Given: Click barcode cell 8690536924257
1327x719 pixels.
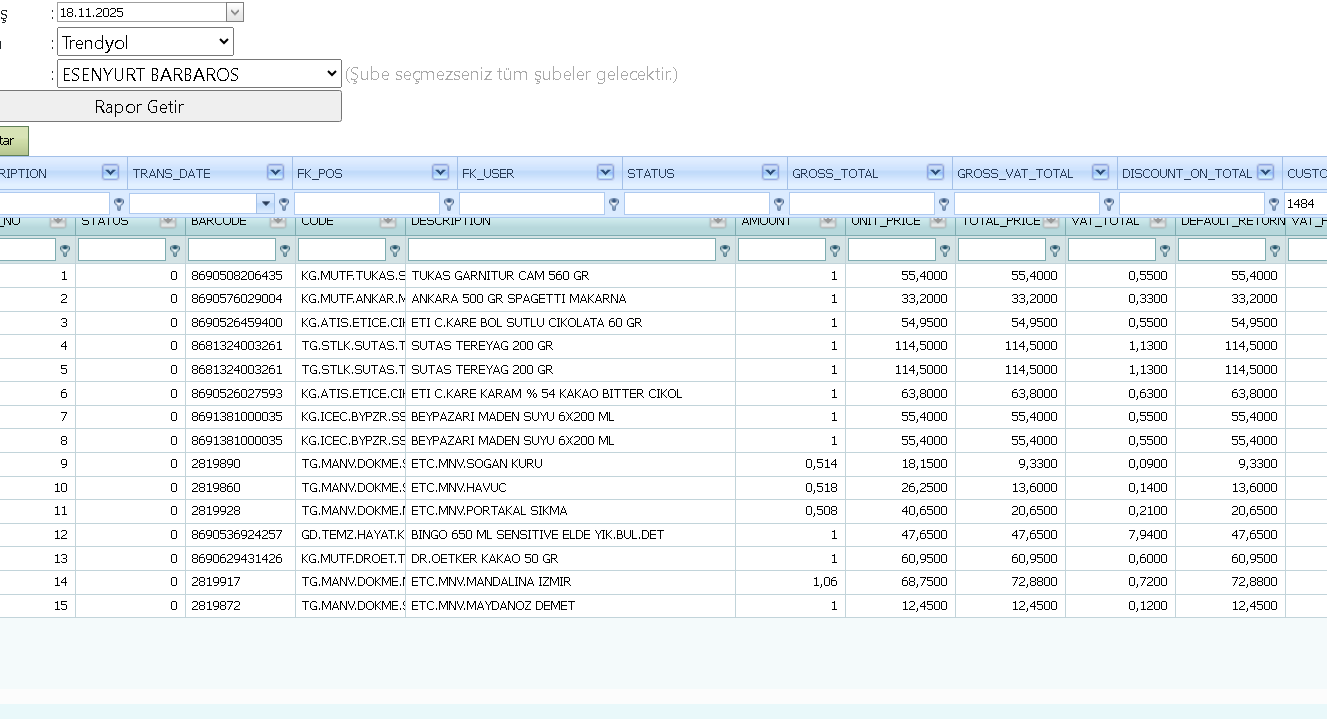Looking at the screenshot, I should point(240,535).
